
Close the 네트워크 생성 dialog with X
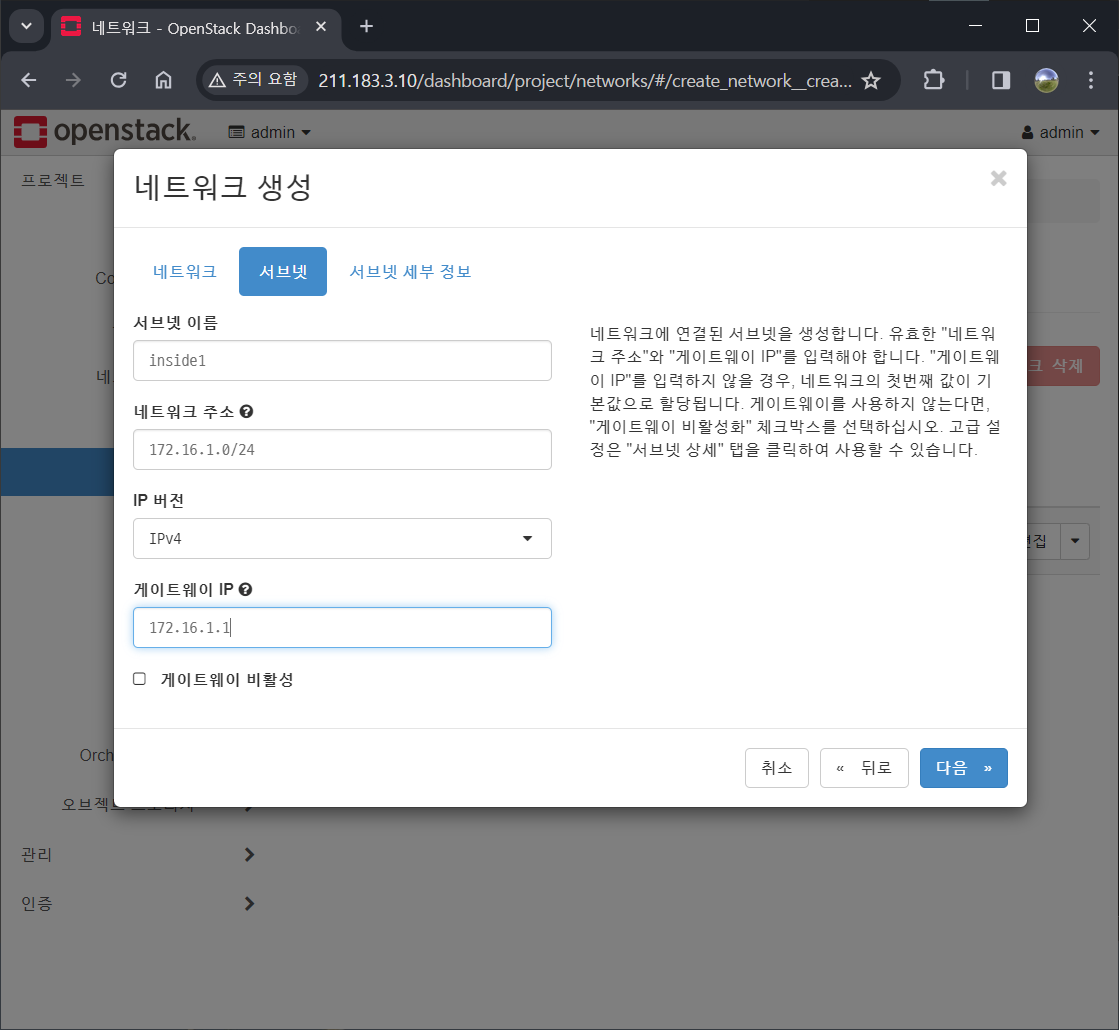998,178
